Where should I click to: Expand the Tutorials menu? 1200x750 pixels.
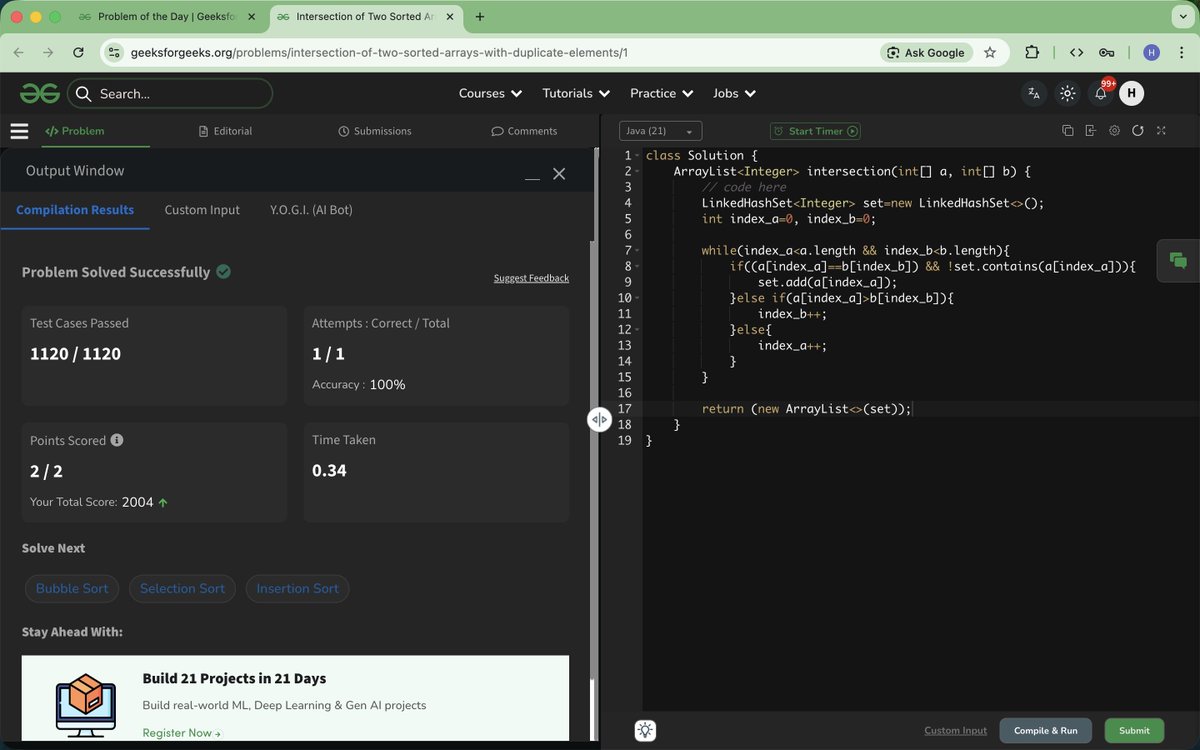pyautogui.click(x=576, y=93)
